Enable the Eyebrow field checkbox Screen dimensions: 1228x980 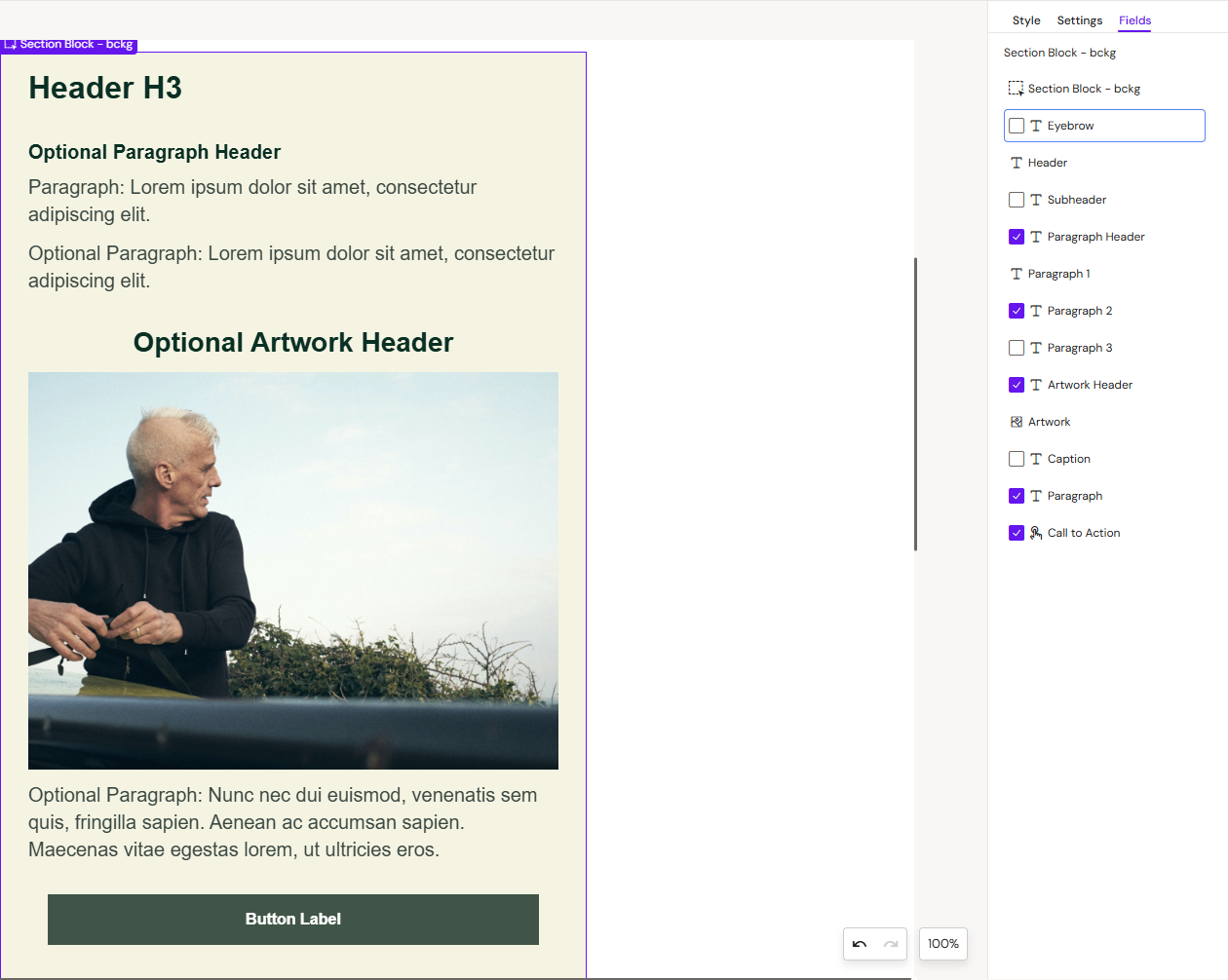point(1017,126)
